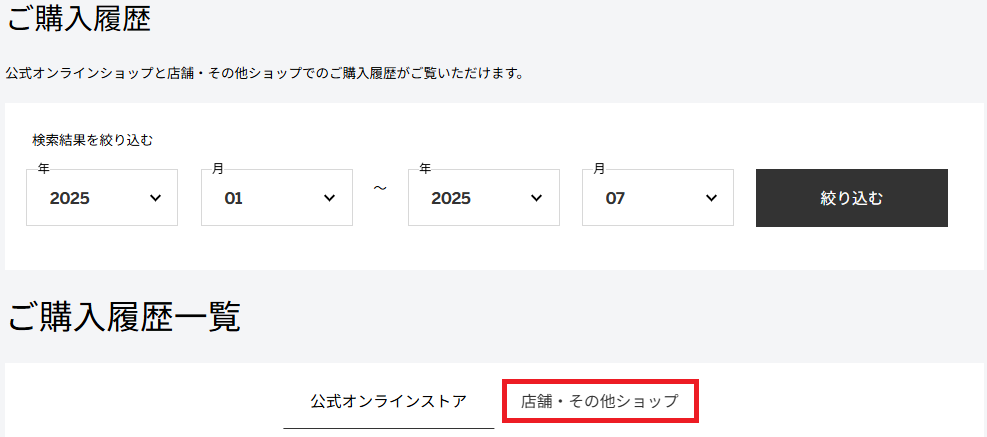Switch to the 公式オンラインストア tab
This screenshot has height=437, width=987.
tap(388, 401)
